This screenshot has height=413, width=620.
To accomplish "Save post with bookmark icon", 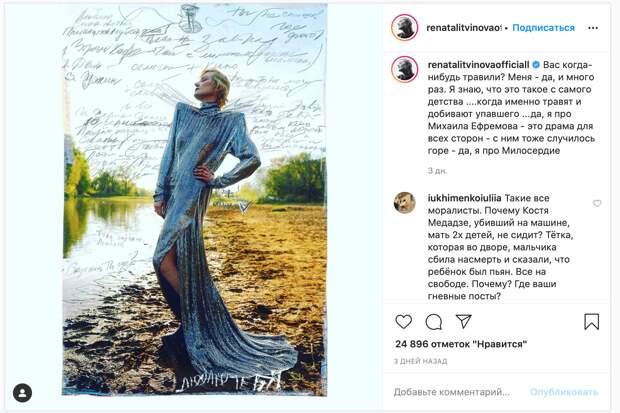I will click(x=592, y=322).
